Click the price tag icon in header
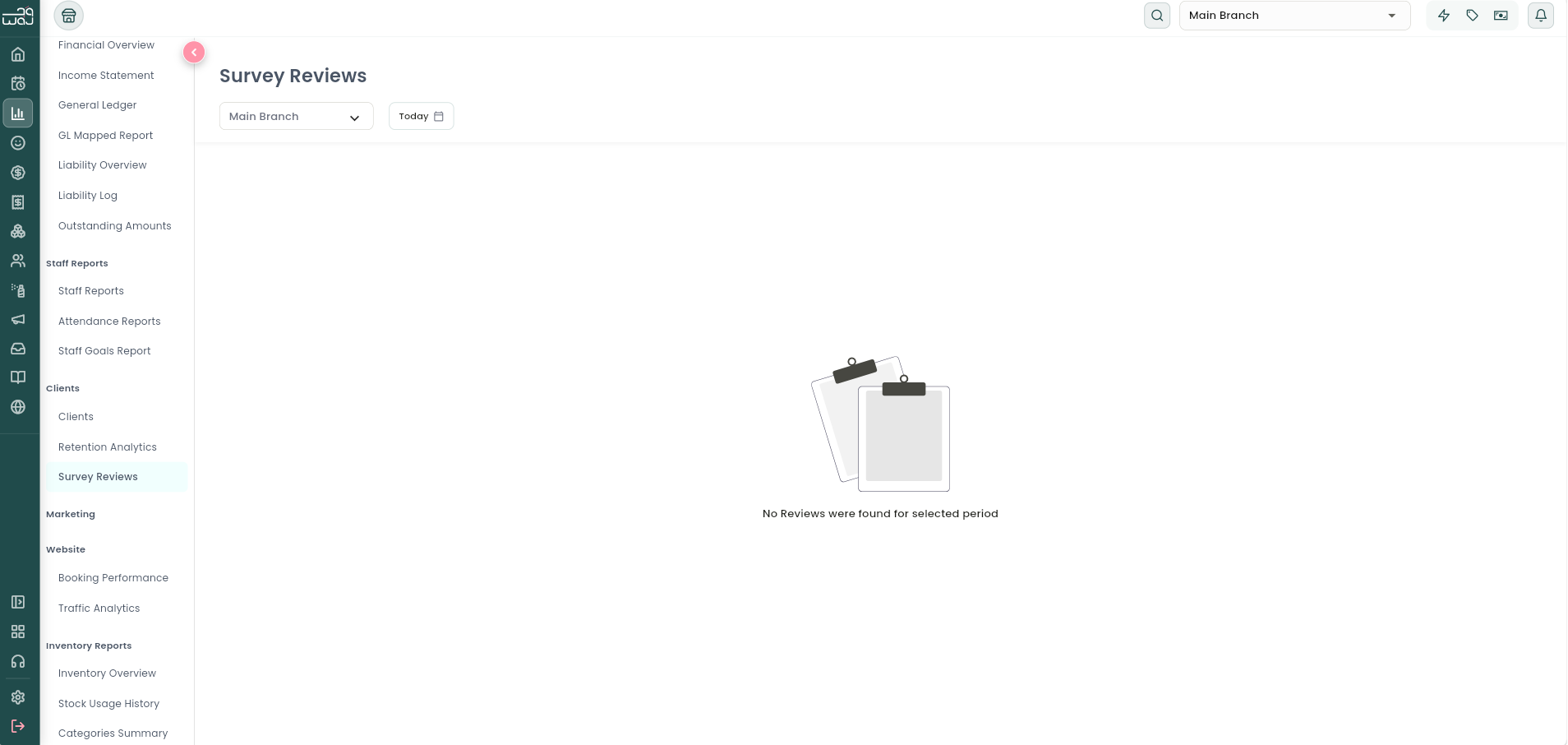The height and width of the screenshot is (745, 1568). coord(1473,16)
